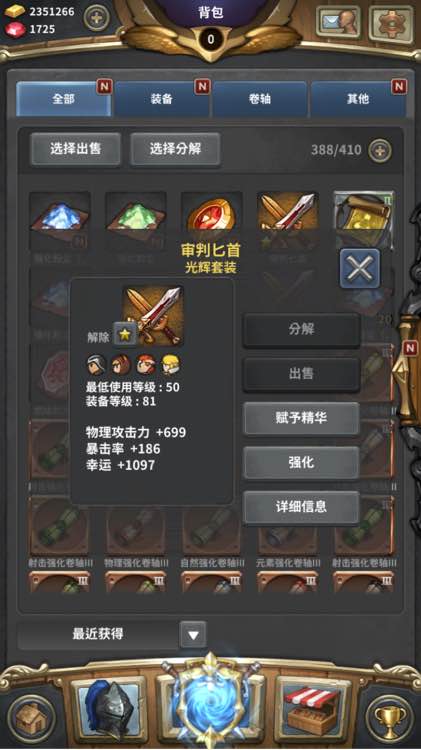
Task: Add currency with the plus icon beside gold
Action: pos(96,18)
